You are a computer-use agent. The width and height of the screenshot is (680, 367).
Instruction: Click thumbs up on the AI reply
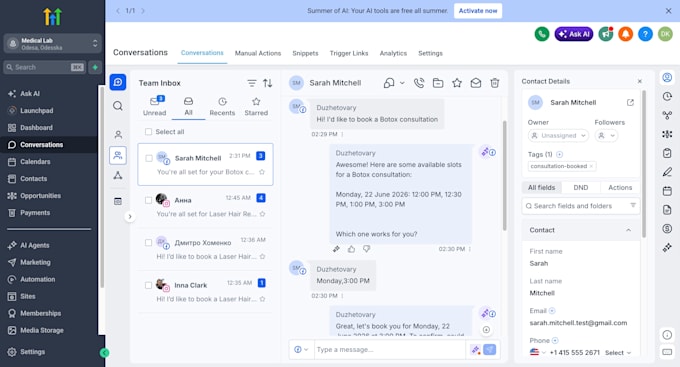click(x=351, y=249)
